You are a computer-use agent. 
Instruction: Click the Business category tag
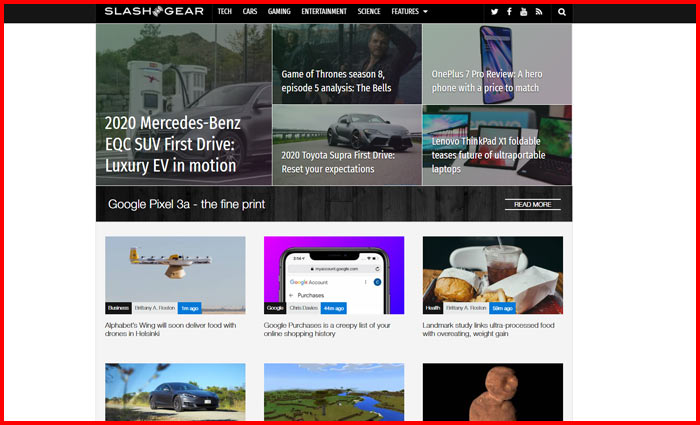(118, 308)
